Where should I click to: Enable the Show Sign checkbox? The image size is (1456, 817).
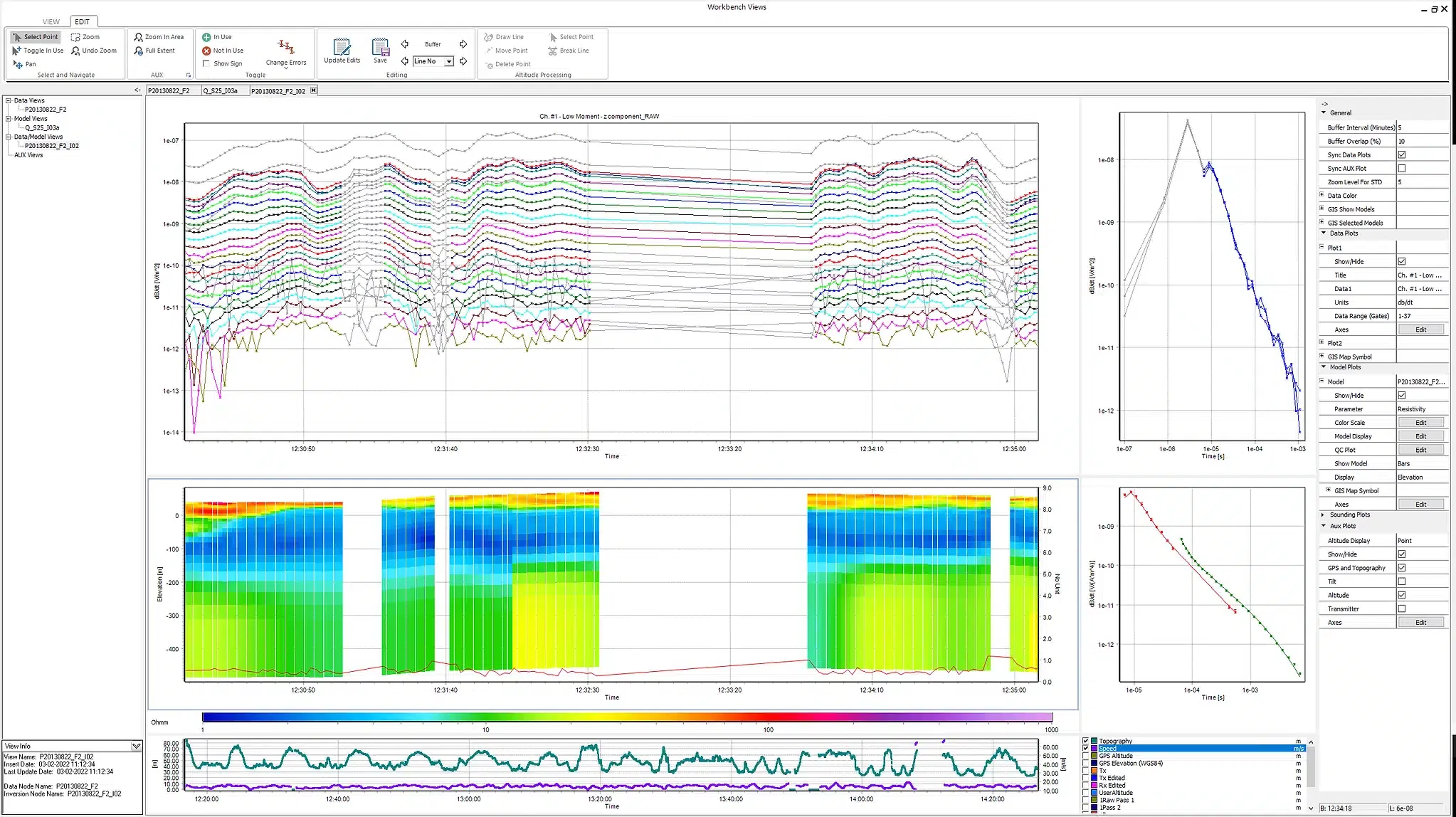coord(206,63)
